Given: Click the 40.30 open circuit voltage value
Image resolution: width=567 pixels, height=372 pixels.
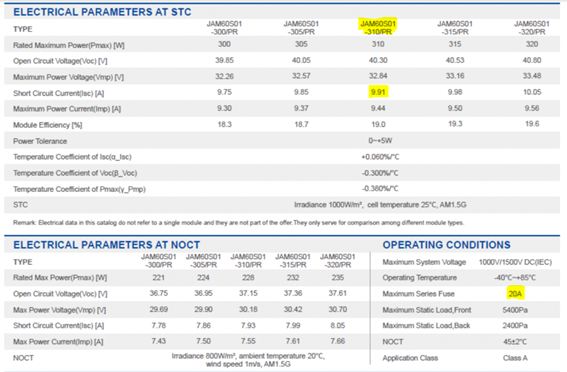Looking at the screenshot, I should 378,60.
